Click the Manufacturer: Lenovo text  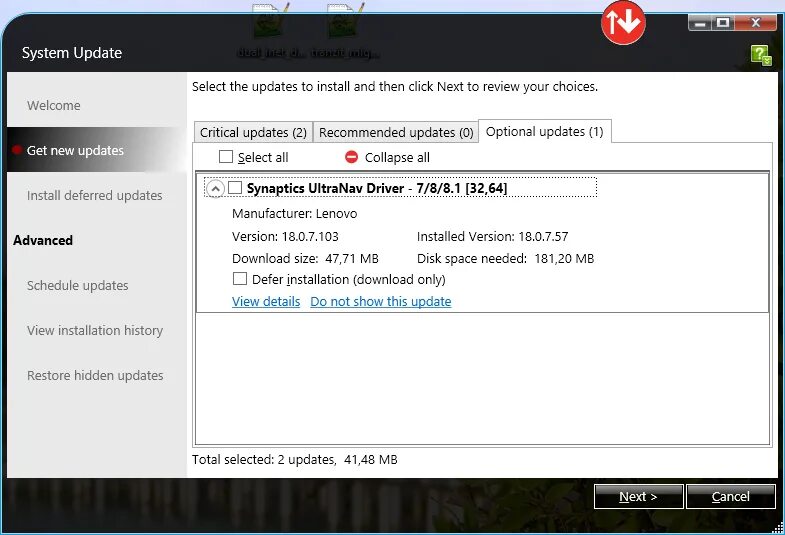[294, 214]
